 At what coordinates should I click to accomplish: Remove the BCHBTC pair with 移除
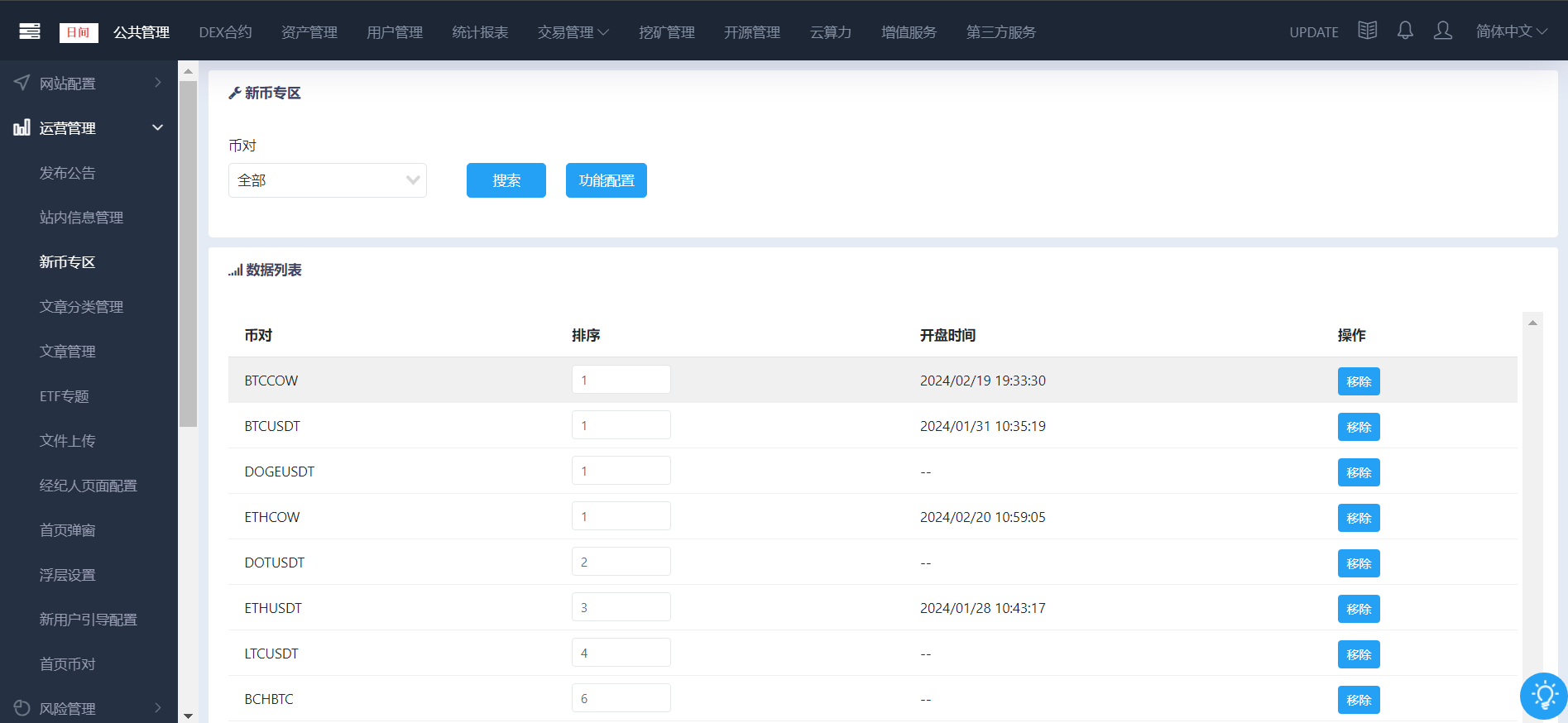[x=1359, y=700]
